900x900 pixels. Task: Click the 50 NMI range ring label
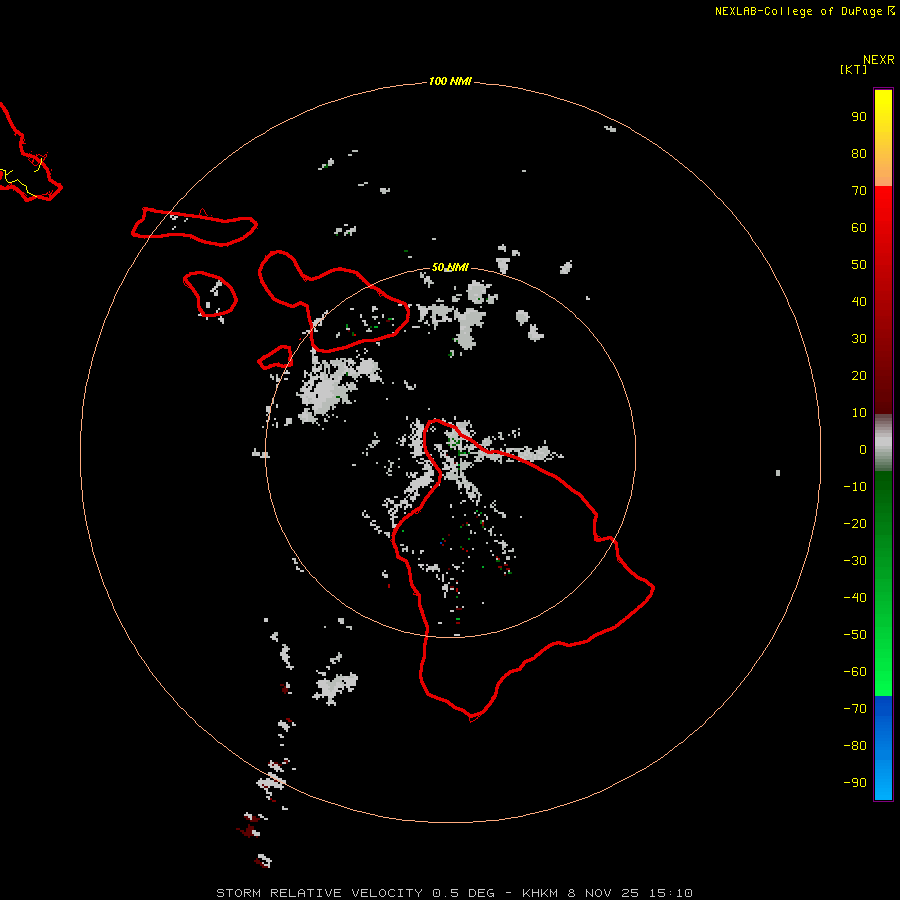point(450,267)
